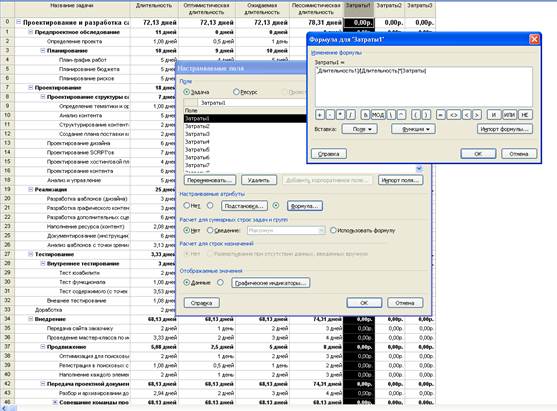Insert a closing parenthesis in the formula

tap(426, 115)
